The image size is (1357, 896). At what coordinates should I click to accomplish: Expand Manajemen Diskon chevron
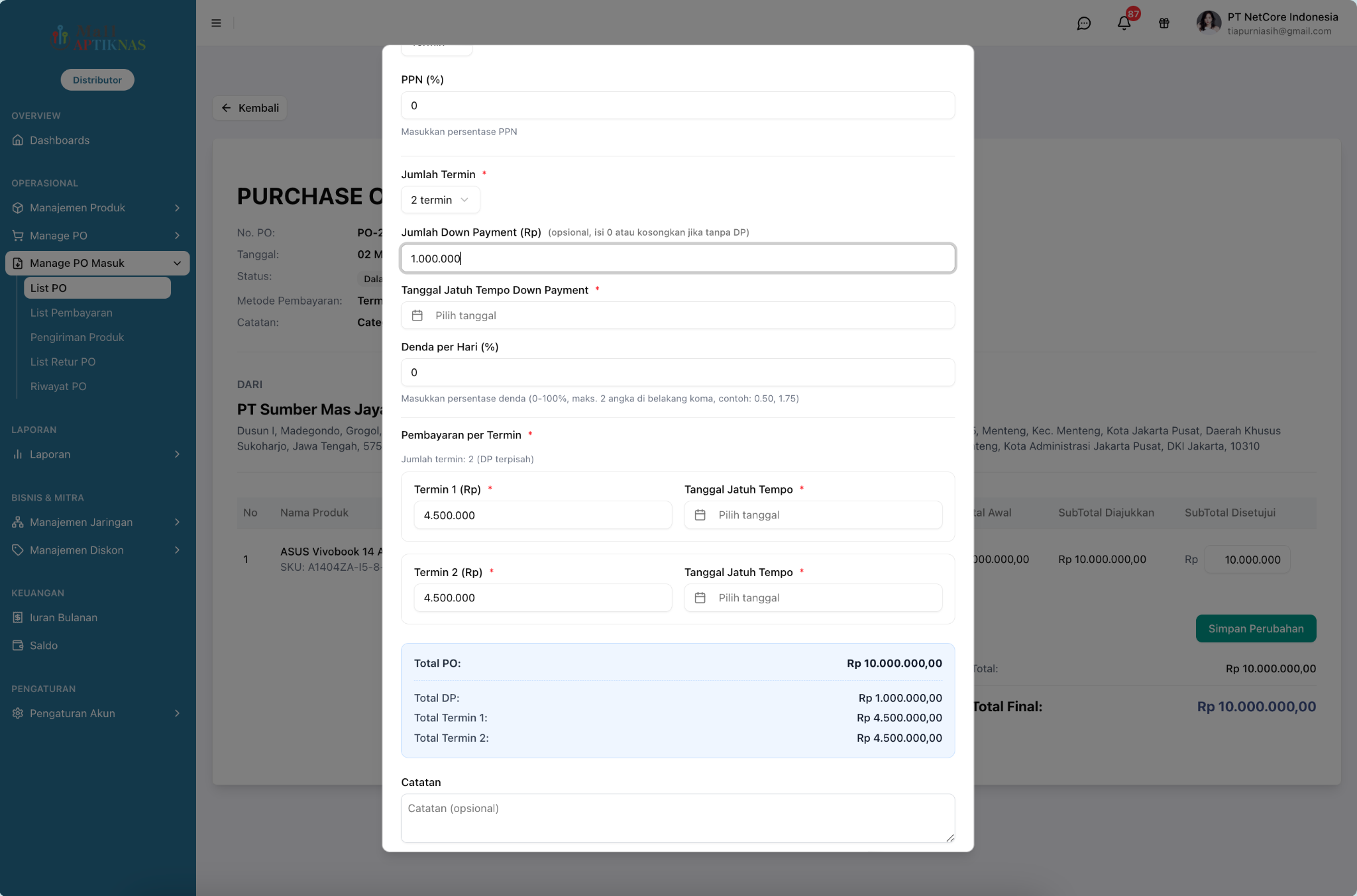click(x=177, y=550)
